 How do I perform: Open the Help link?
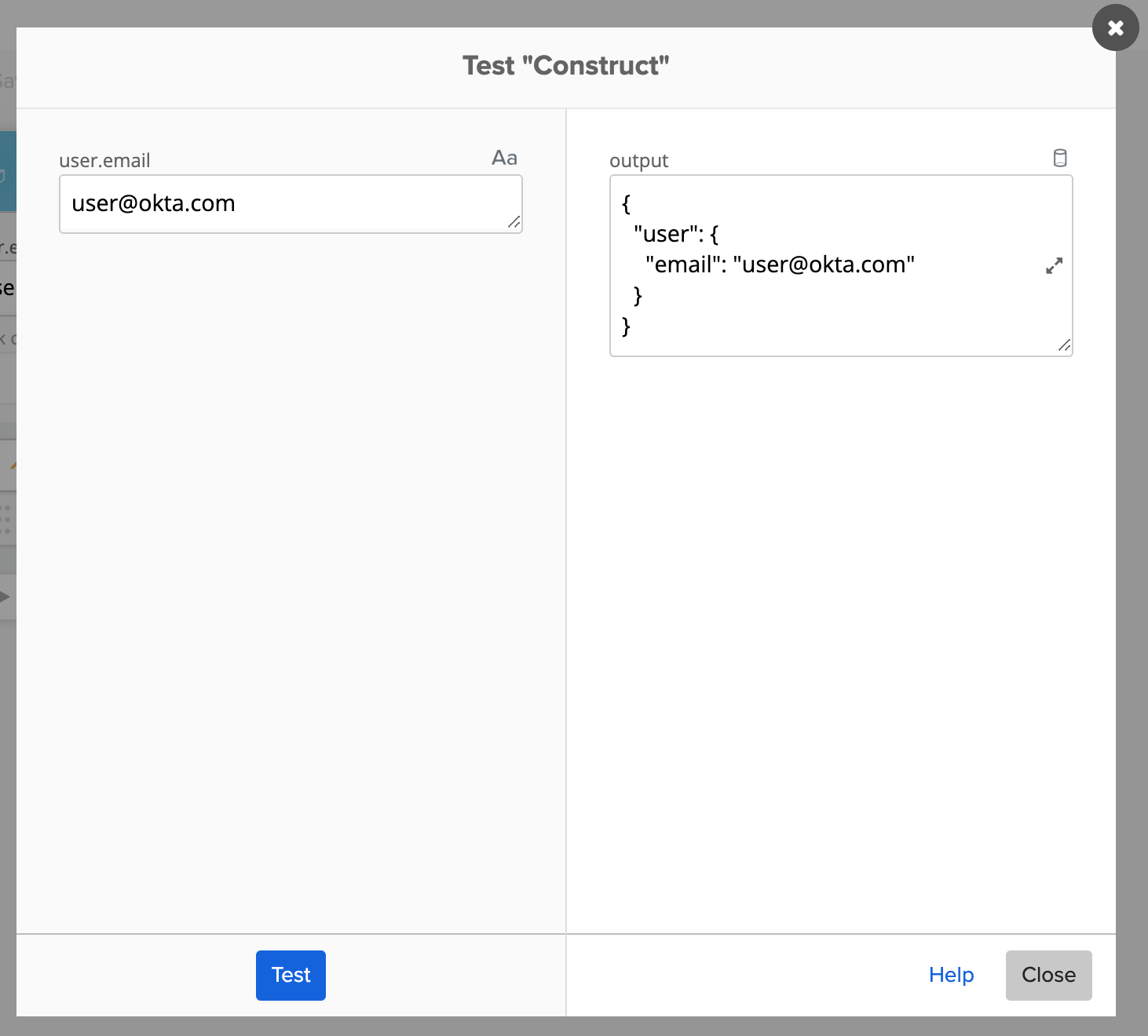pos(951,975)
